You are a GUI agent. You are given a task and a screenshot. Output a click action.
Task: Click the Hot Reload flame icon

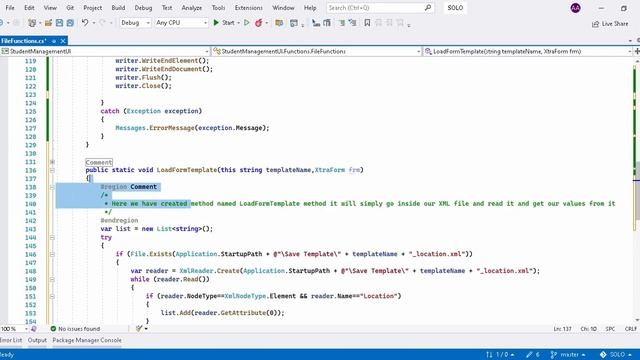(258, 23)
